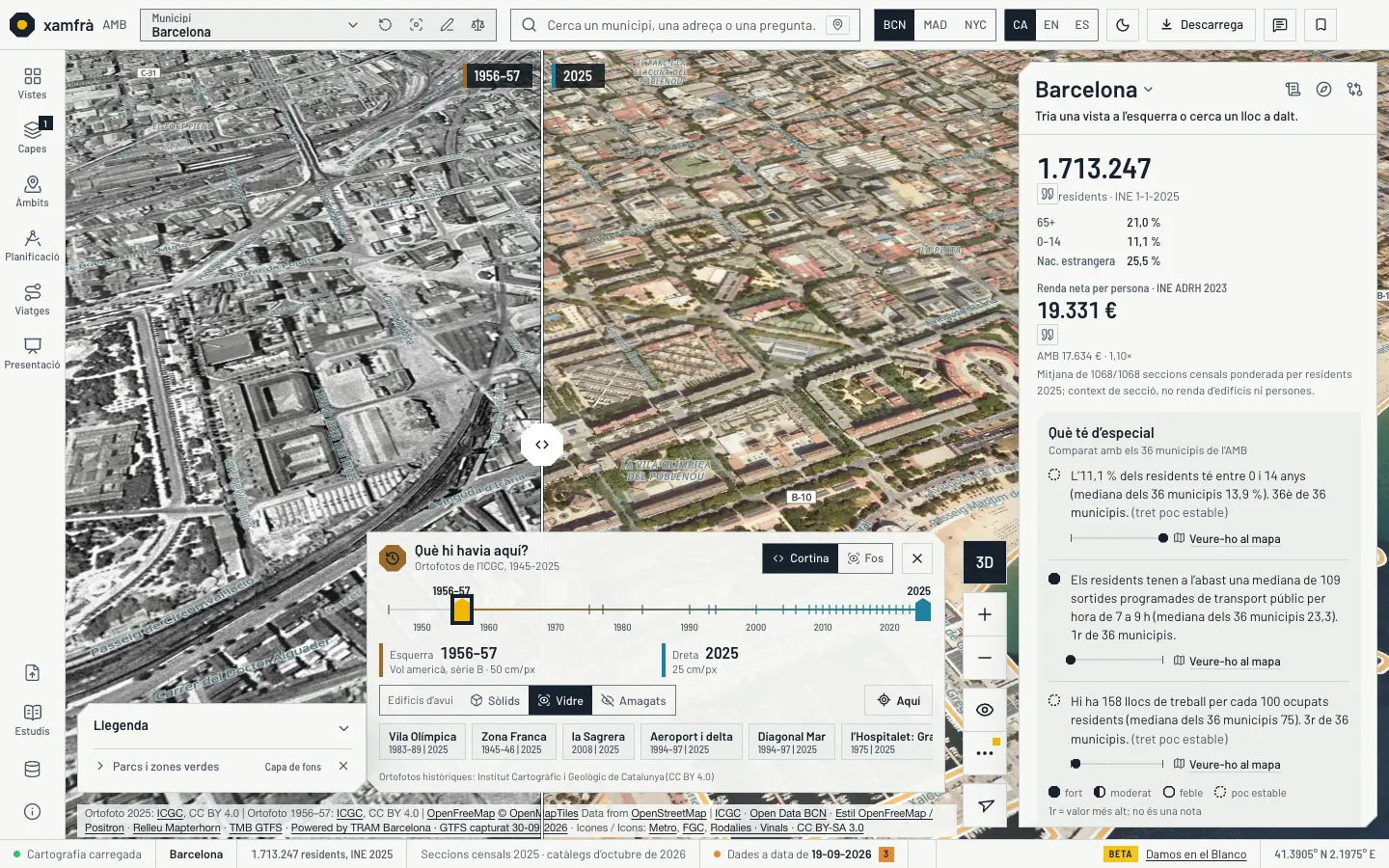Viewport: 1389px width, 868px height.
Task: Click the yellow 1956-57 timeline handle
Action: (x=462, y=610)
